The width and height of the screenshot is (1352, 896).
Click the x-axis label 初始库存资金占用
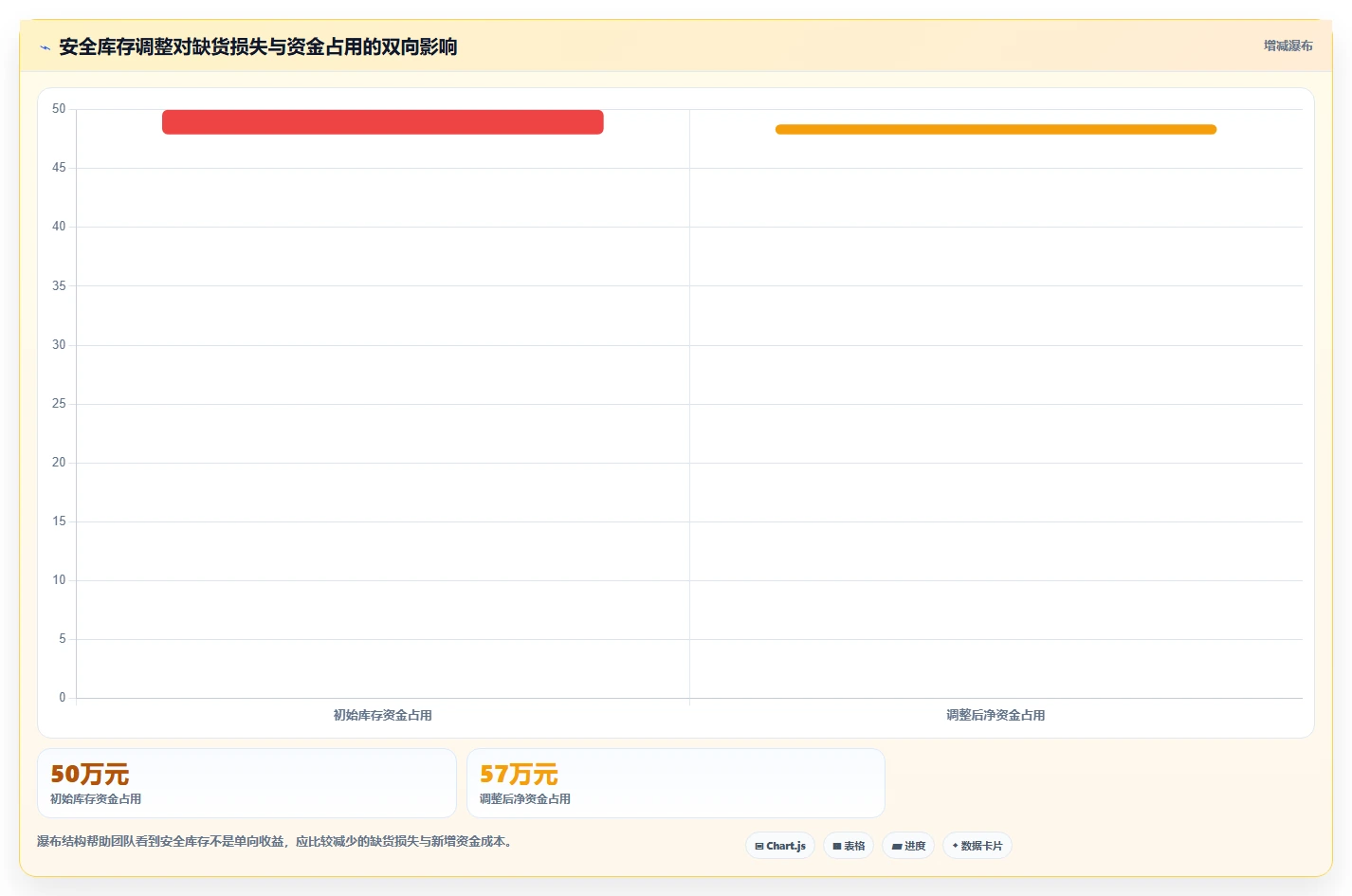pyautogui.click(x=383, y=715)
